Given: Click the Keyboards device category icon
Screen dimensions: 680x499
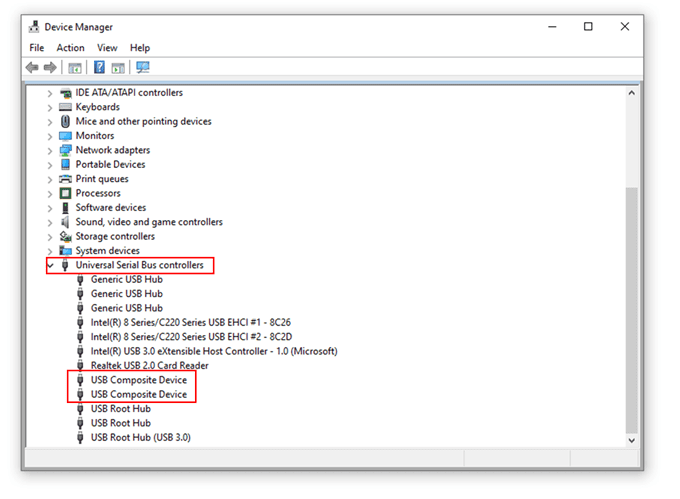Looking at the screenshot, I should click(66, 107).
